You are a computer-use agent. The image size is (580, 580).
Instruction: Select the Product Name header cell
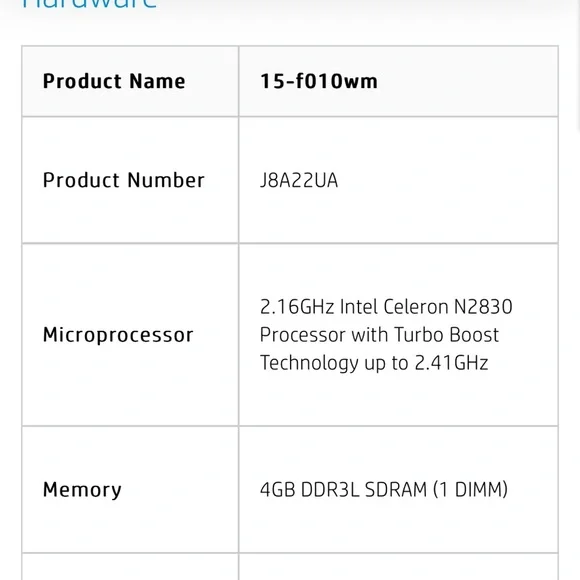[130, 81]
